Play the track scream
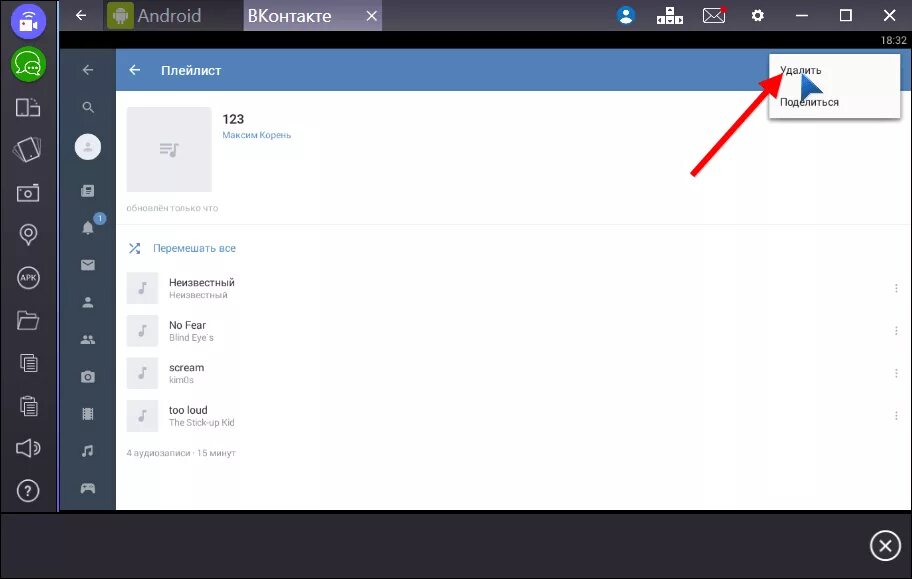The height and width of the screenshot is (579, 912). coord(513,373)
